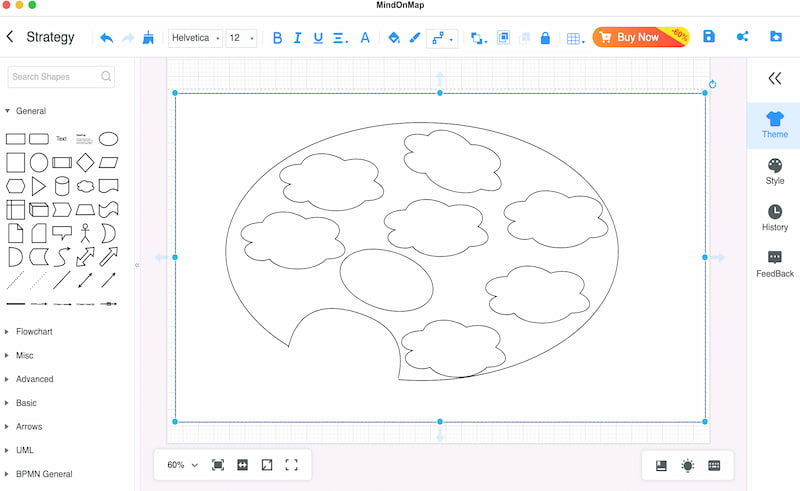Select the triangle shape
This screenshot has height=491, width=800.
(x=38, y=186)
